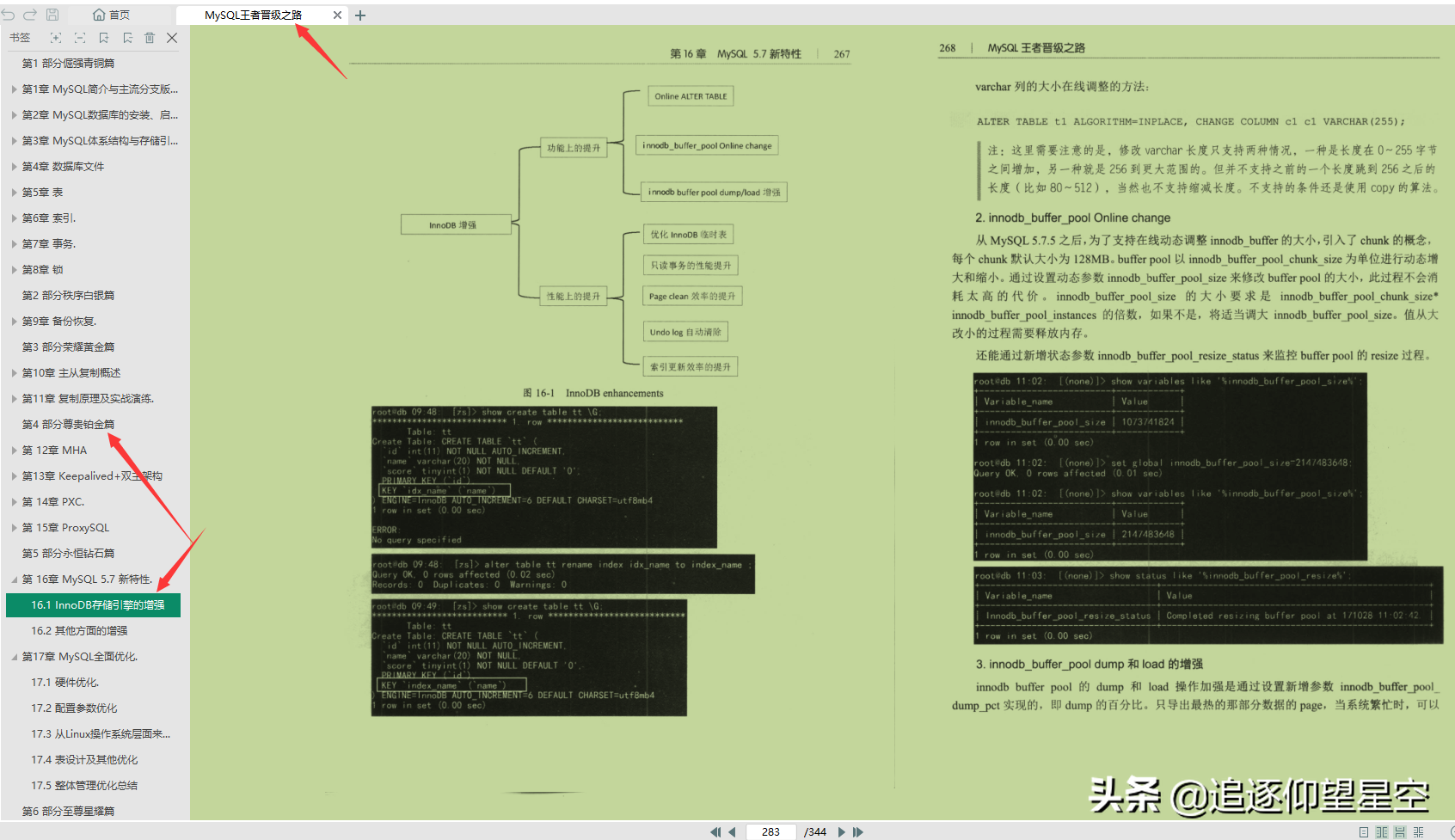Select bookmark 第4 部分尊贵铂金篇
Viewport: 1455px width, 840px height.
68,425
